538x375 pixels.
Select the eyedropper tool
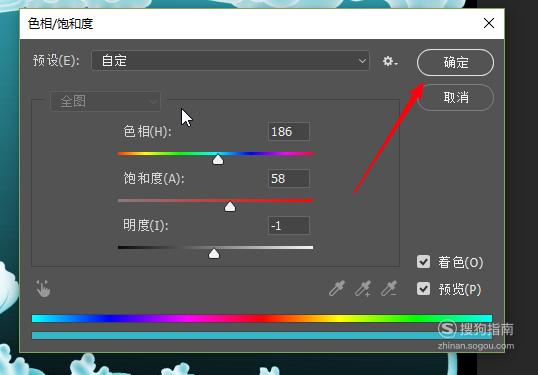point(337,288)
